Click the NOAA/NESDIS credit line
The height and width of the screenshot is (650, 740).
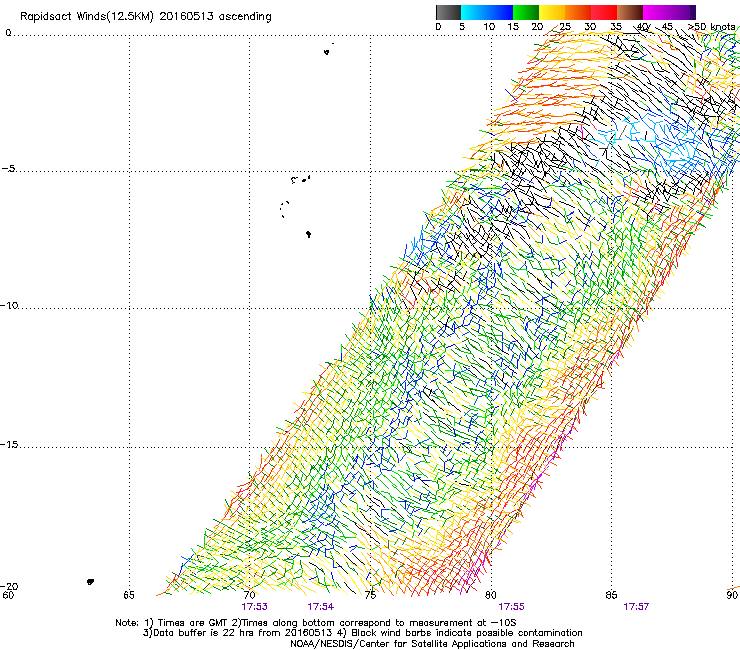pos(432,644)
